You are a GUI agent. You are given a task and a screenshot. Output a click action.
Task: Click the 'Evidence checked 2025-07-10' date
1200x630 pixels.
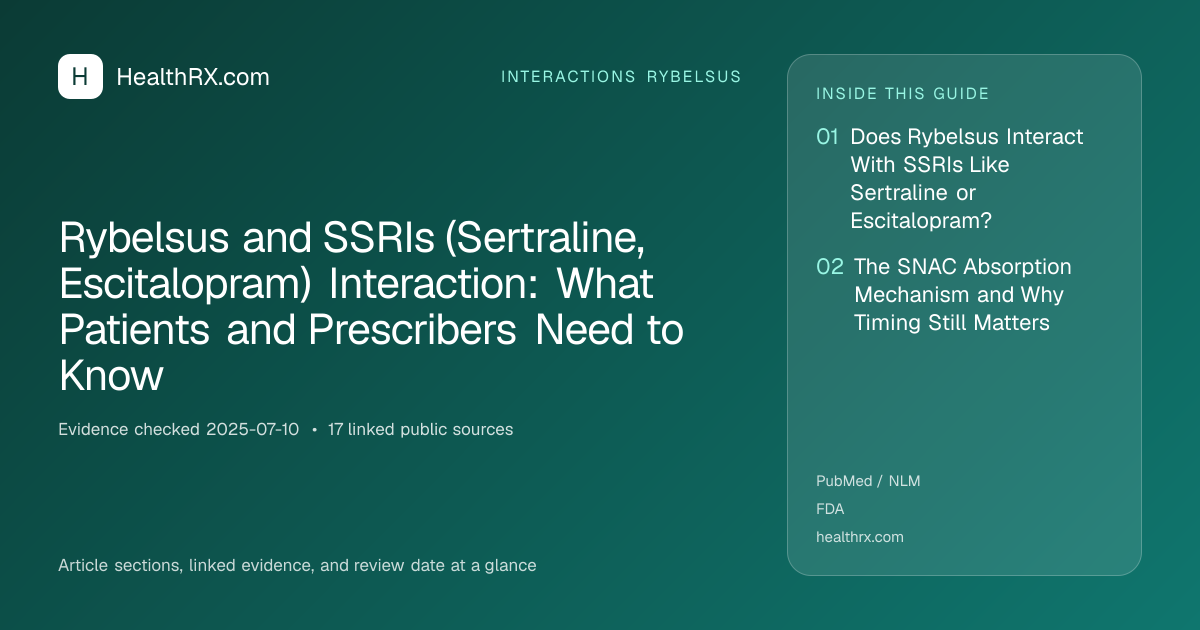click(x=178, y=430)
